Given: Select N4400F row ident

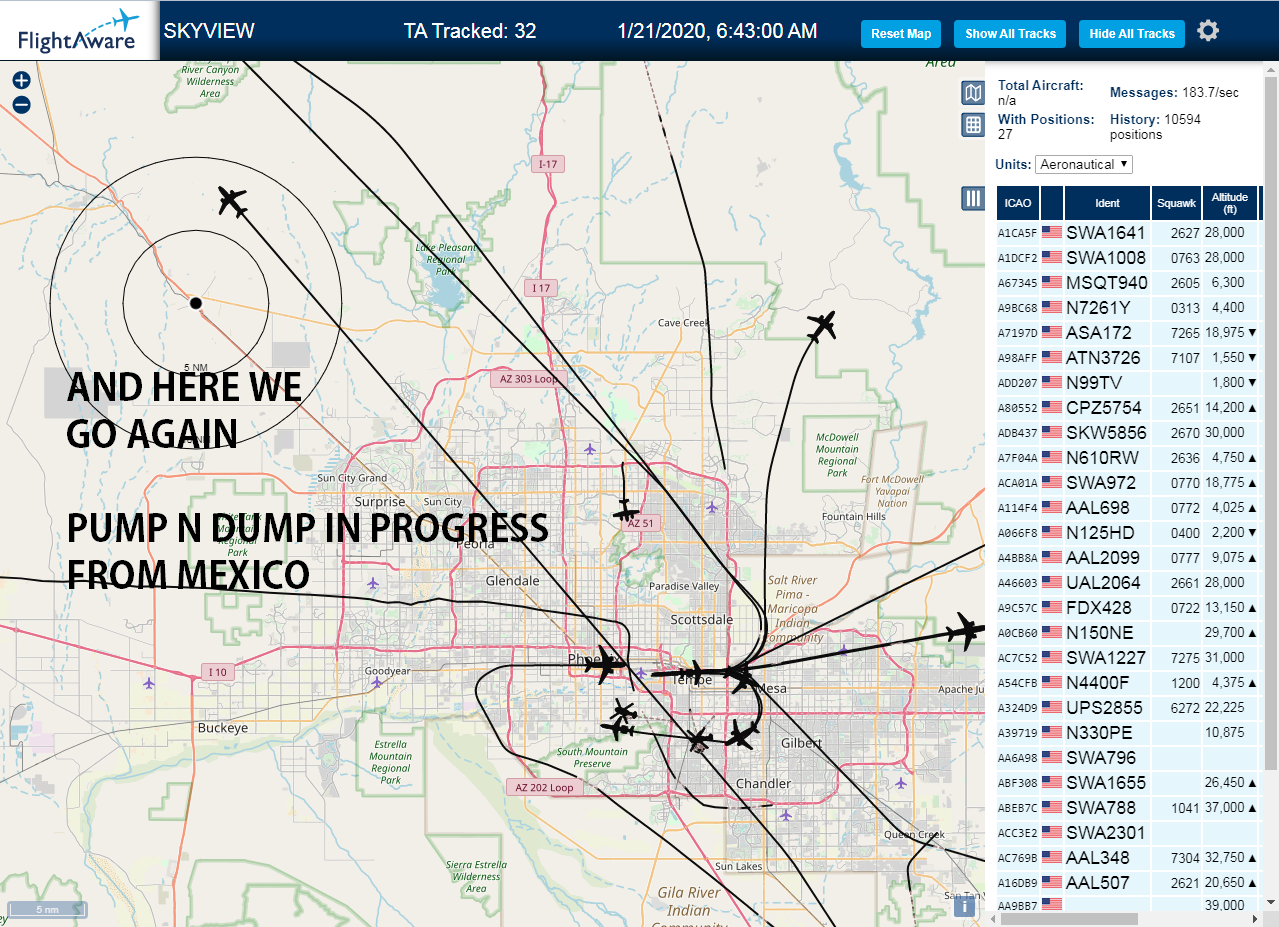Looking at the screenshot, I should pyautogui.click(x=1098, y=682).
